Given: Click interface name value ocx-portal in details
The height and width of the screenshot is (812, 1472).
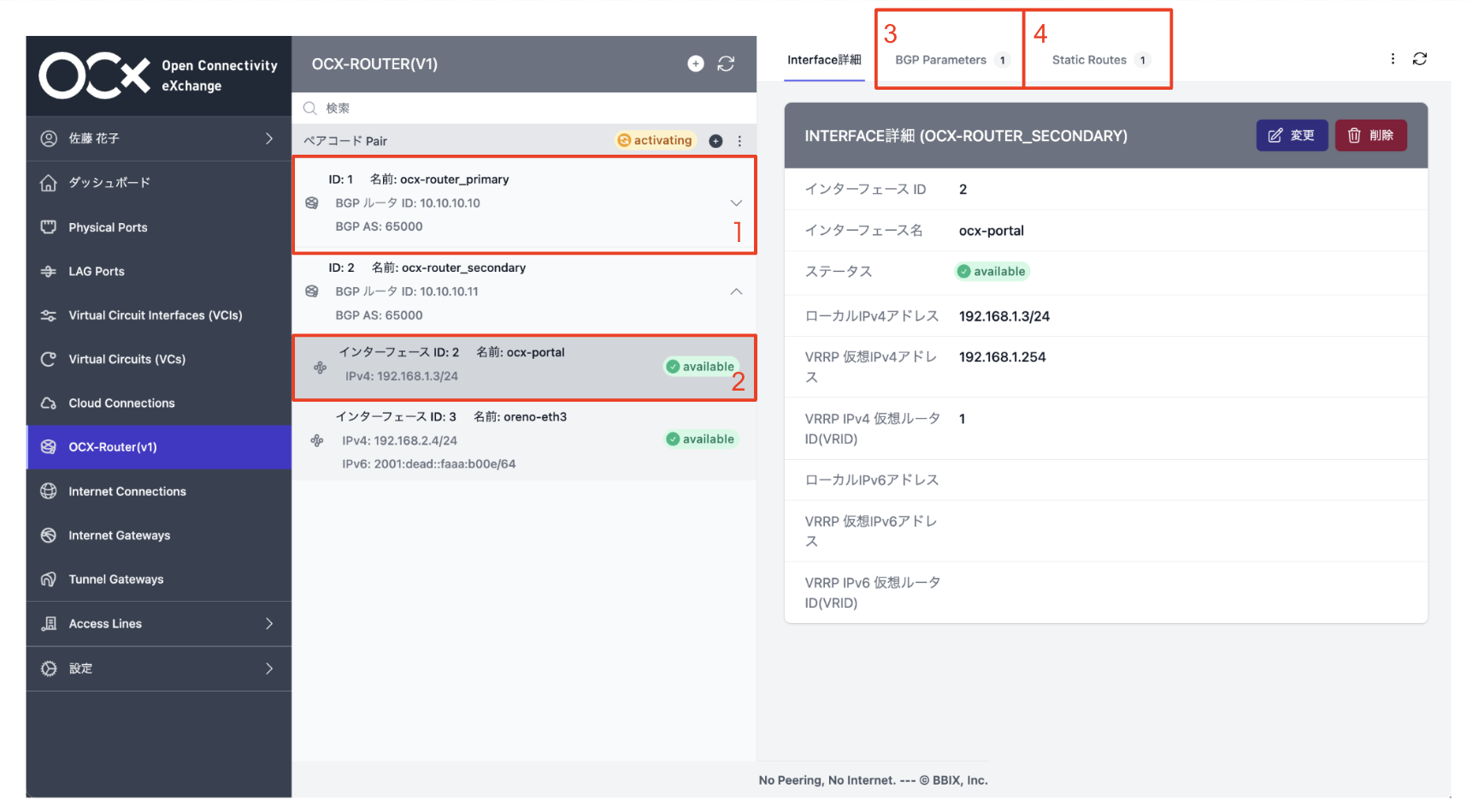Looking at the screenshot, I should (x=992, y=231).
